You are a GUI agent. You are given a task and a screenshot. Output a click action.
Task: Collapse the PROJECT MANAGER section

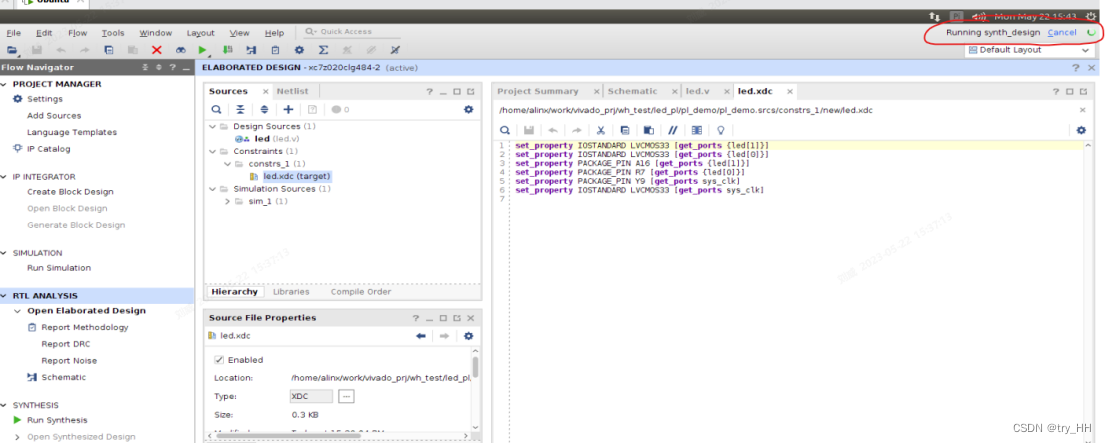pos(5,84)
